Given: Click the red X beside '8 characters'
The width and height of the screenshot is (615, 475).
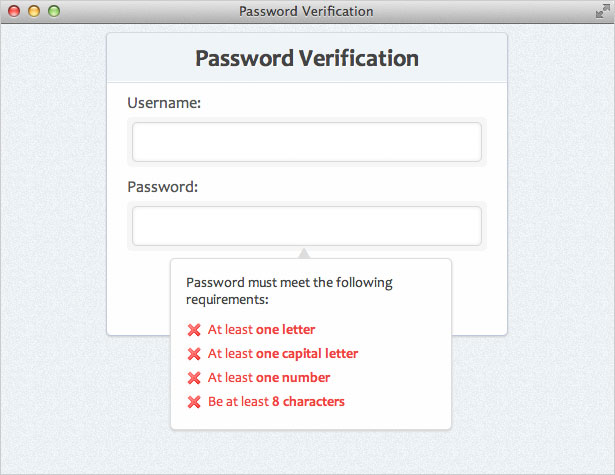Looking at the screenshot, I should click(x=194, y=402).
